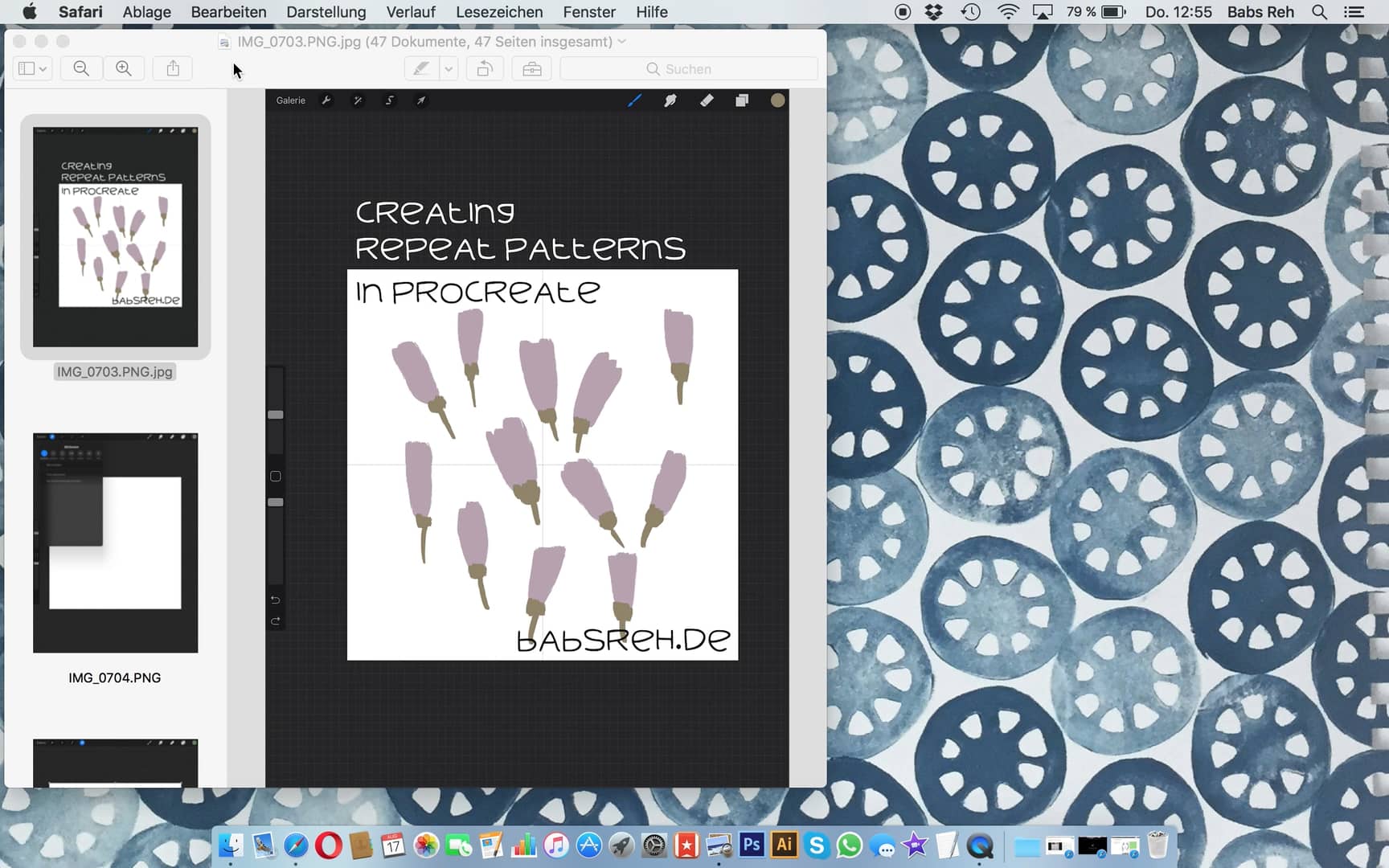Select the Eraser tool in the Procreate screenshot
Viewport: 1389px width, 868px height.
(x=707, y=100)
